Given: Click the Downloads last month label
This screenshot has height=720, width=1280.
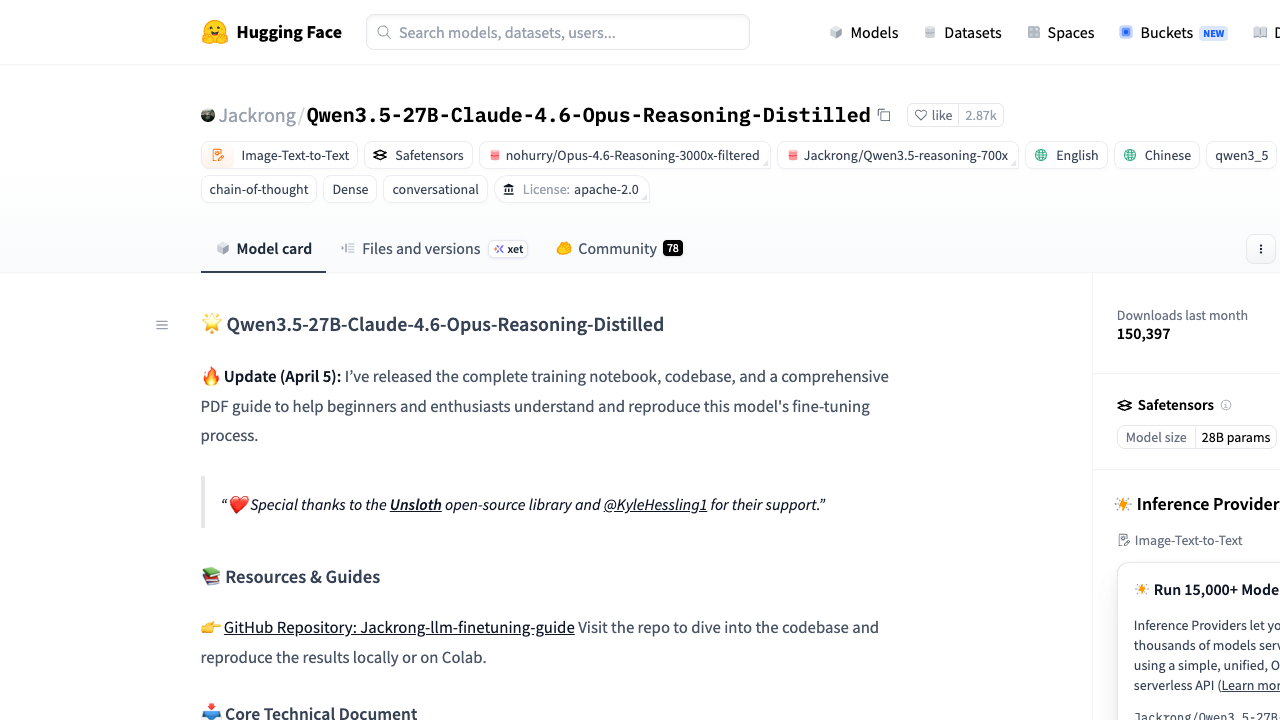Looking at the screenshot, I should click(x=1182, y=315).
